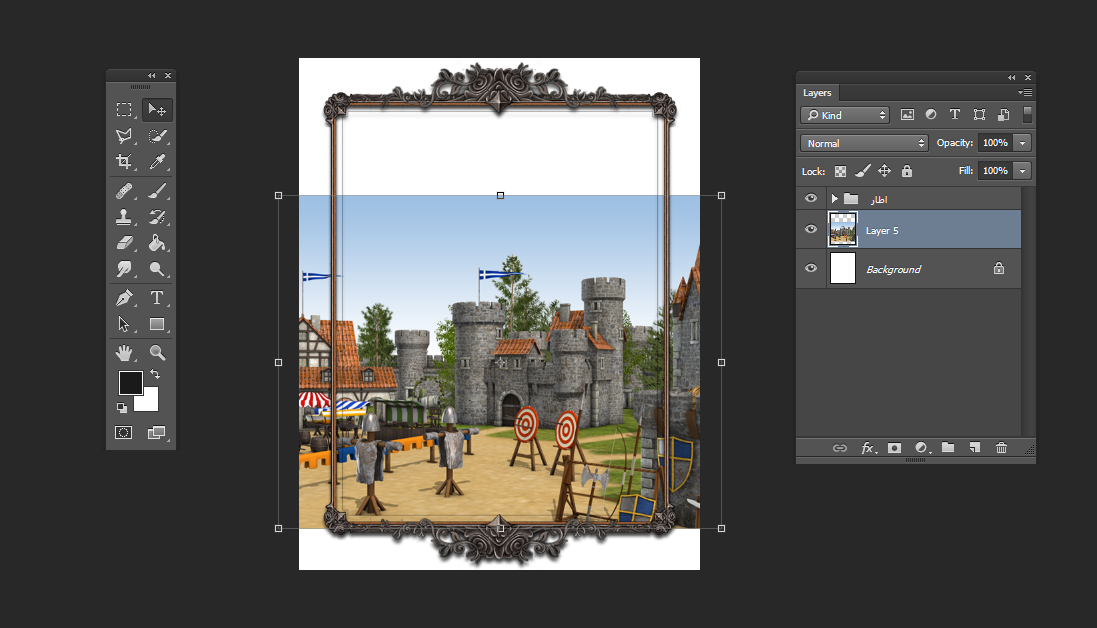Screen dimensions: 1097x628
Task: Select the Eraser tool
Action: [x=124, y=243]
